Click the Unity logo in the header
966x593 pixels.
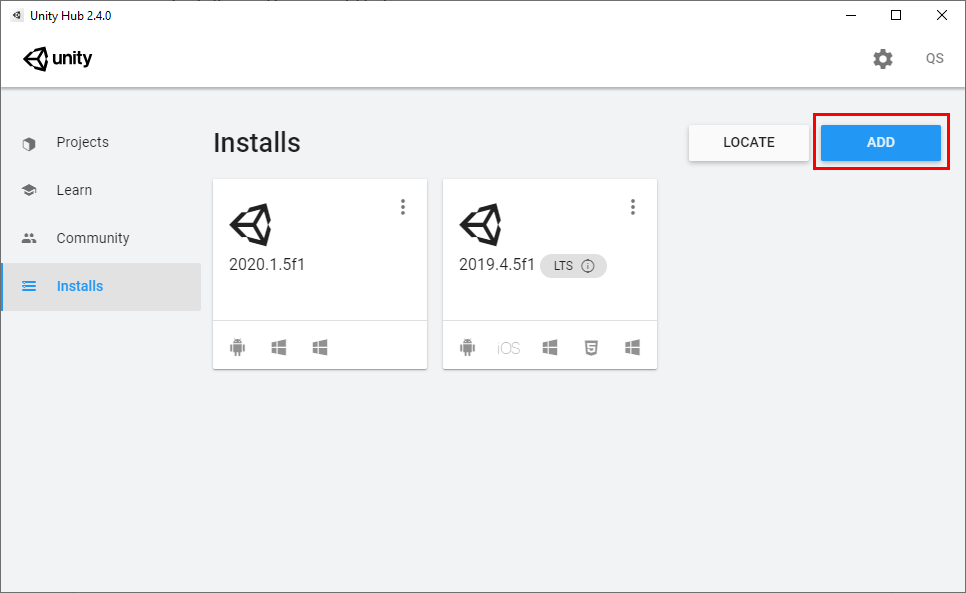tap(58, 59)
